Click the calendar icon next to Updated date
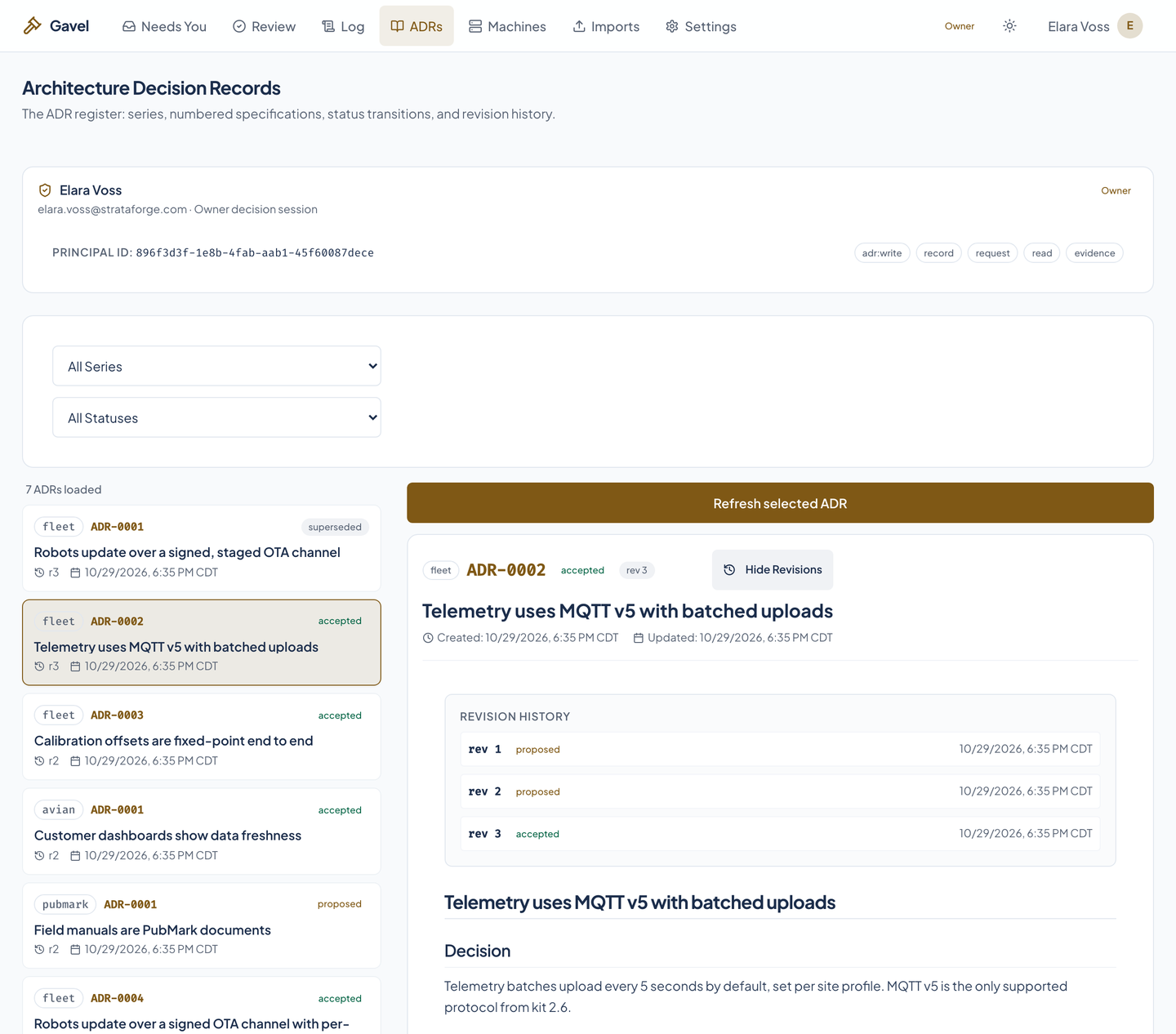This screenshot has height=1034, width=1176. tap(639, 638)
